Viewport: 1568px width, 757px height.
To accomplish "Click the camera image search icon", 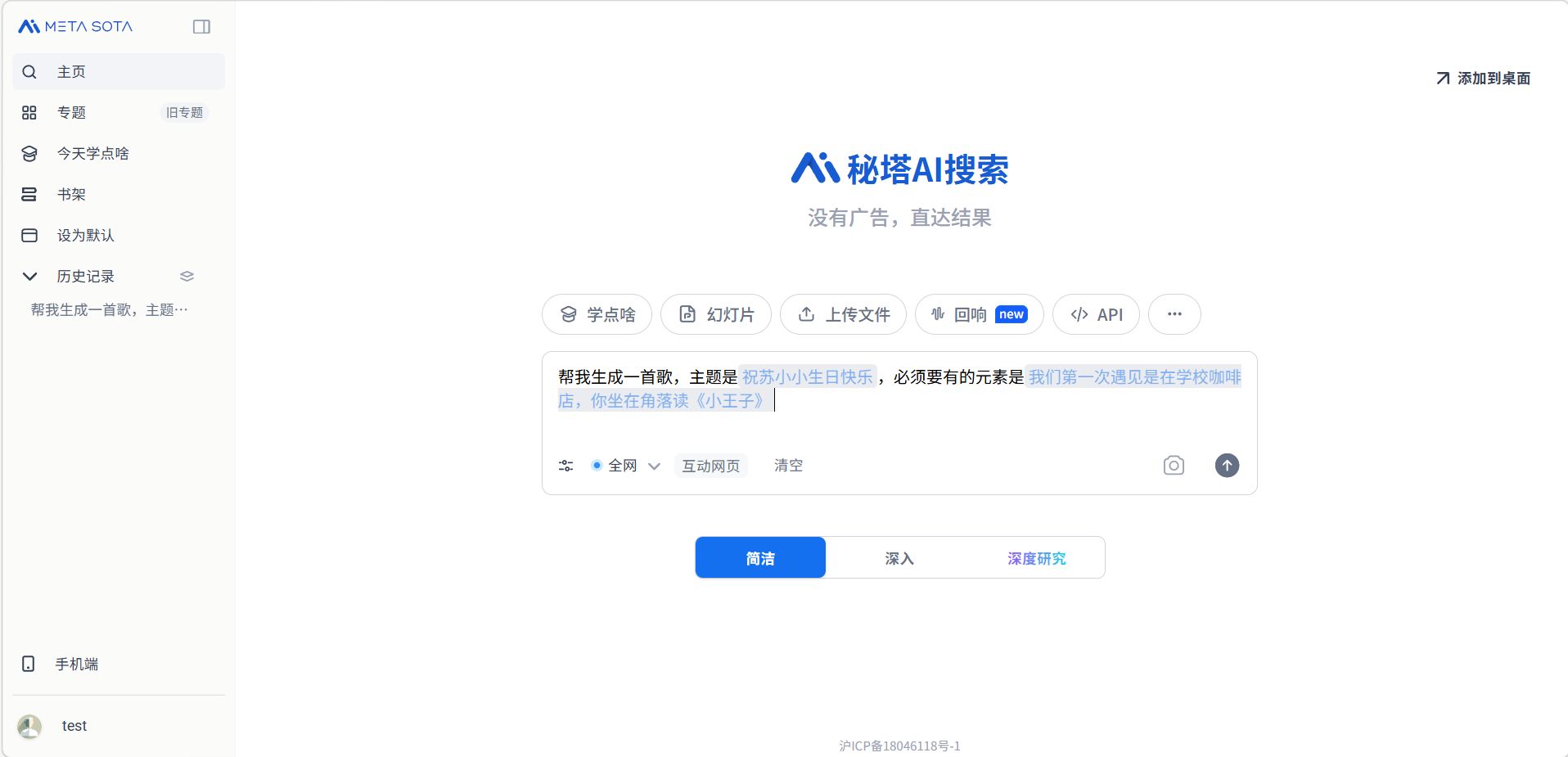I will (1174, 466).
